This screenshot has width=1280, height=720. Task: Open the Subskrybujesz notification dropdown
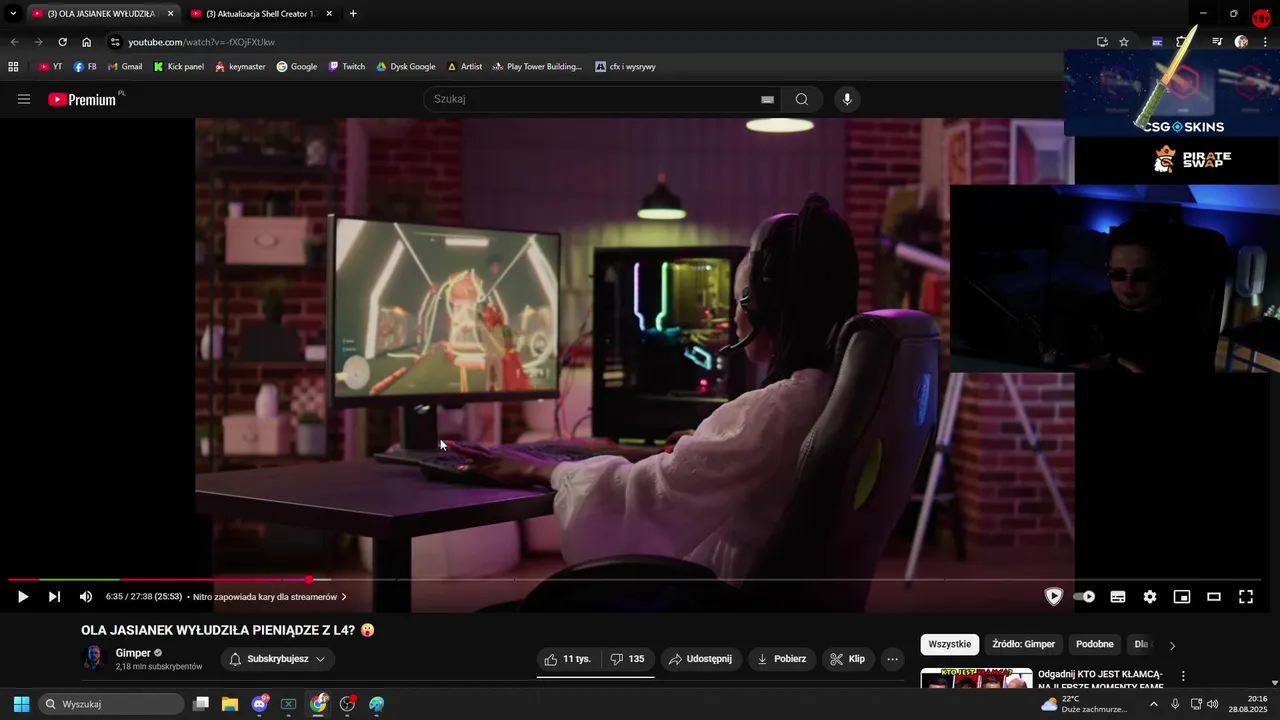click(277, 659)
